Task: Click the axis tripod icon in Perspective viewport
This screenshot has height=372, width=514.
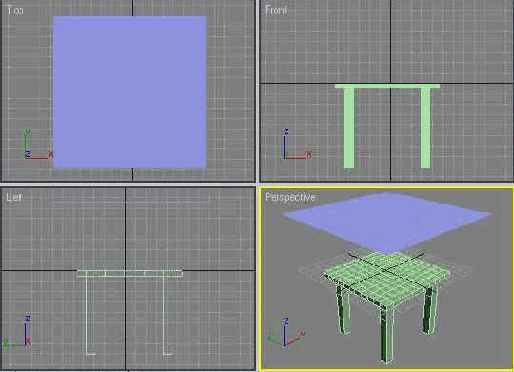Action: point(286,332)
